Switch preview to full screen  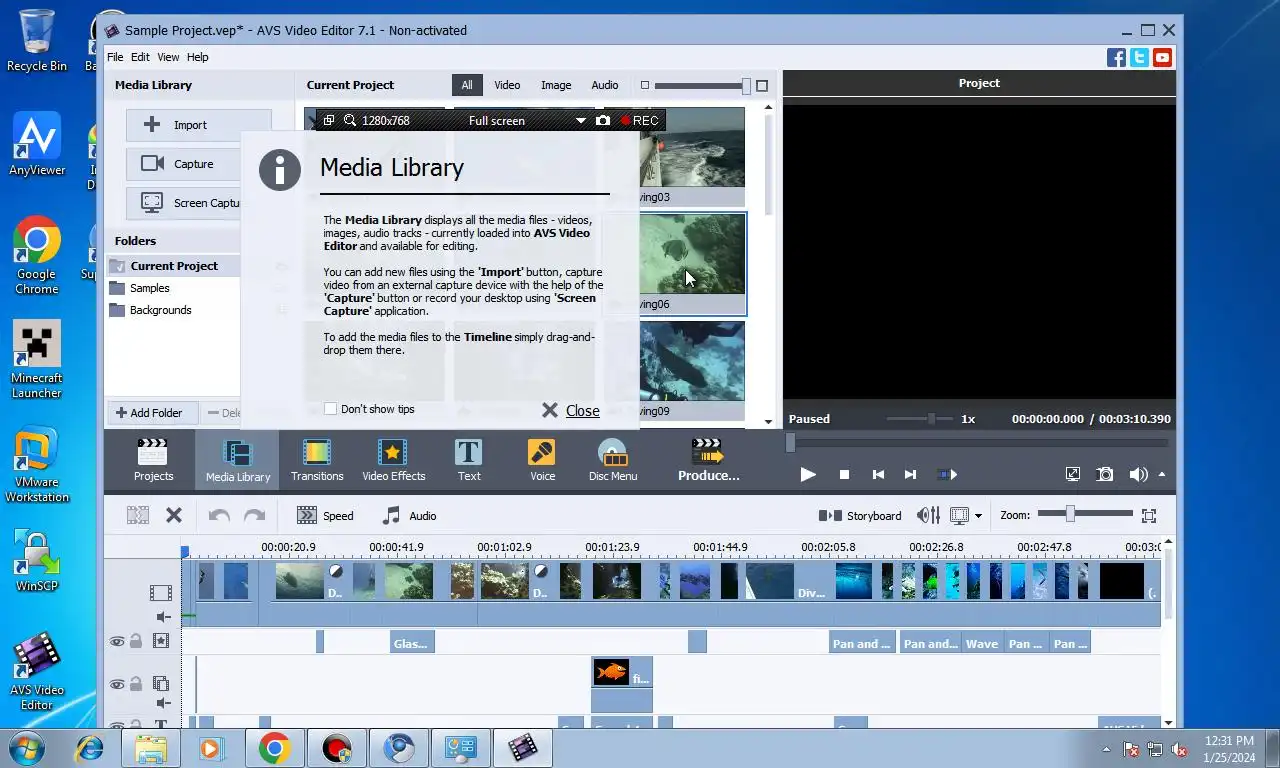coord(1072,475)
